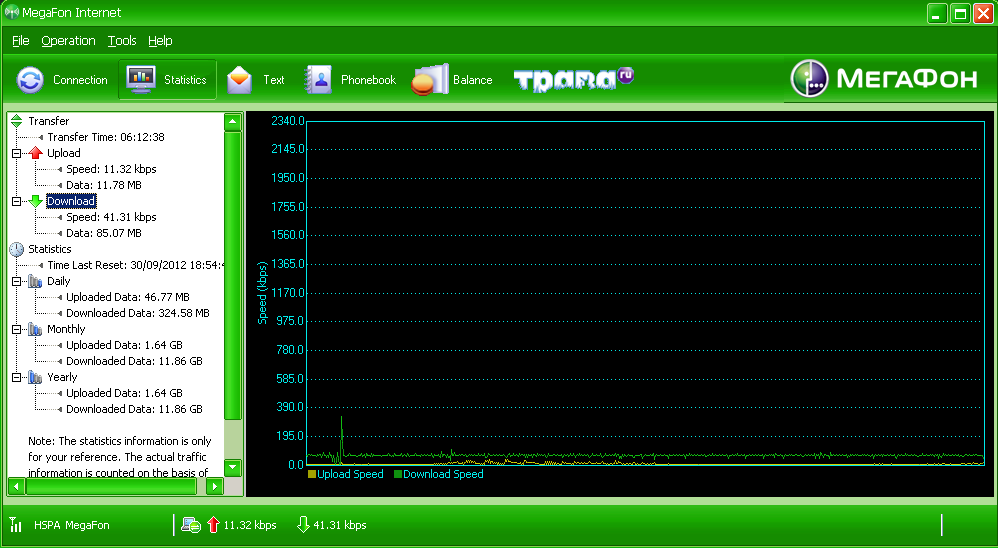This screenshot has height=548, width=998.
Task: Click the Transfer arrows icon in tree
Action: [17, 121]
